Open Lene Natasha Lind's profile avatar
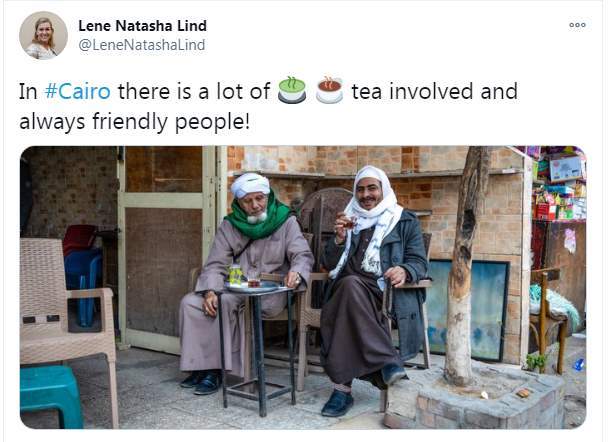The height and width of the screenshot is (442, 610). point(43,36)
